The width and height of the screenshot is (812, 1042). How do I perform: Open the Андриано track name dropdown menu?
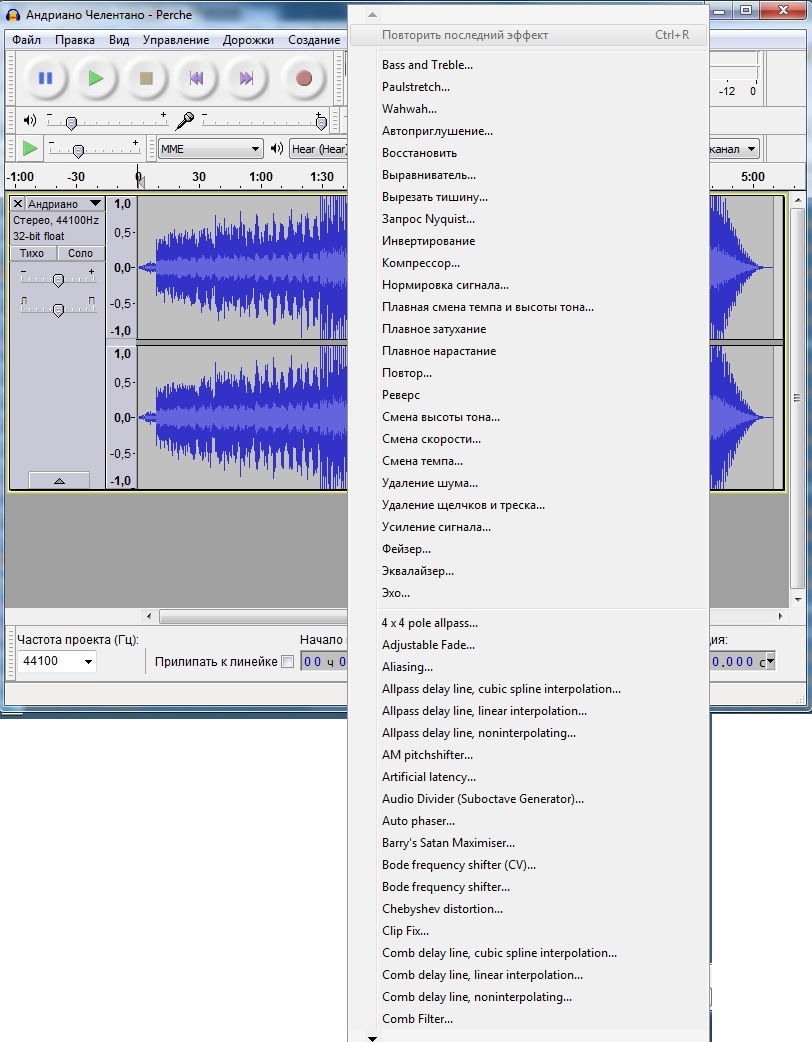[x=95, y=203]
